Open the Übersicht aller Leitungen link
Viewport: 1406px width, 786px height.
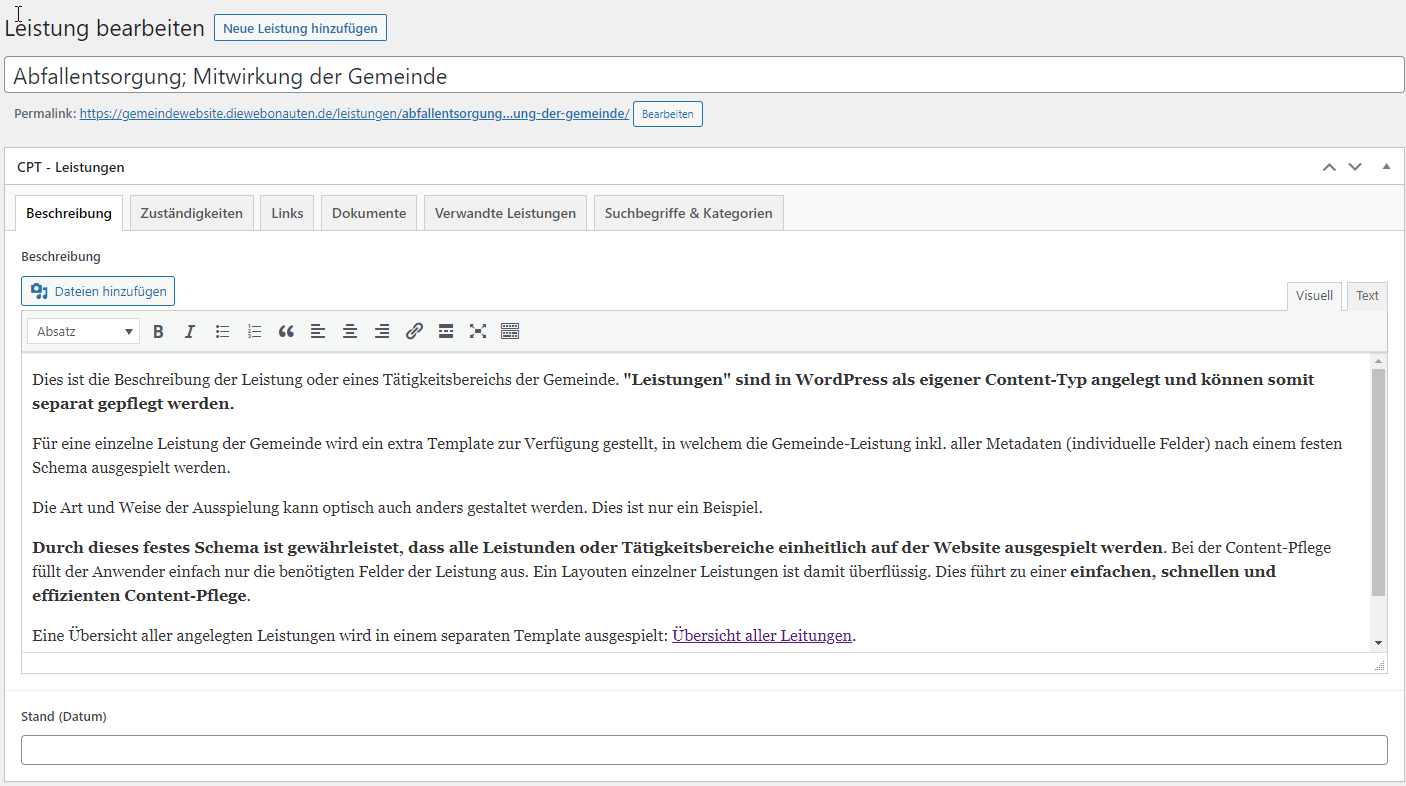point(762,635)
